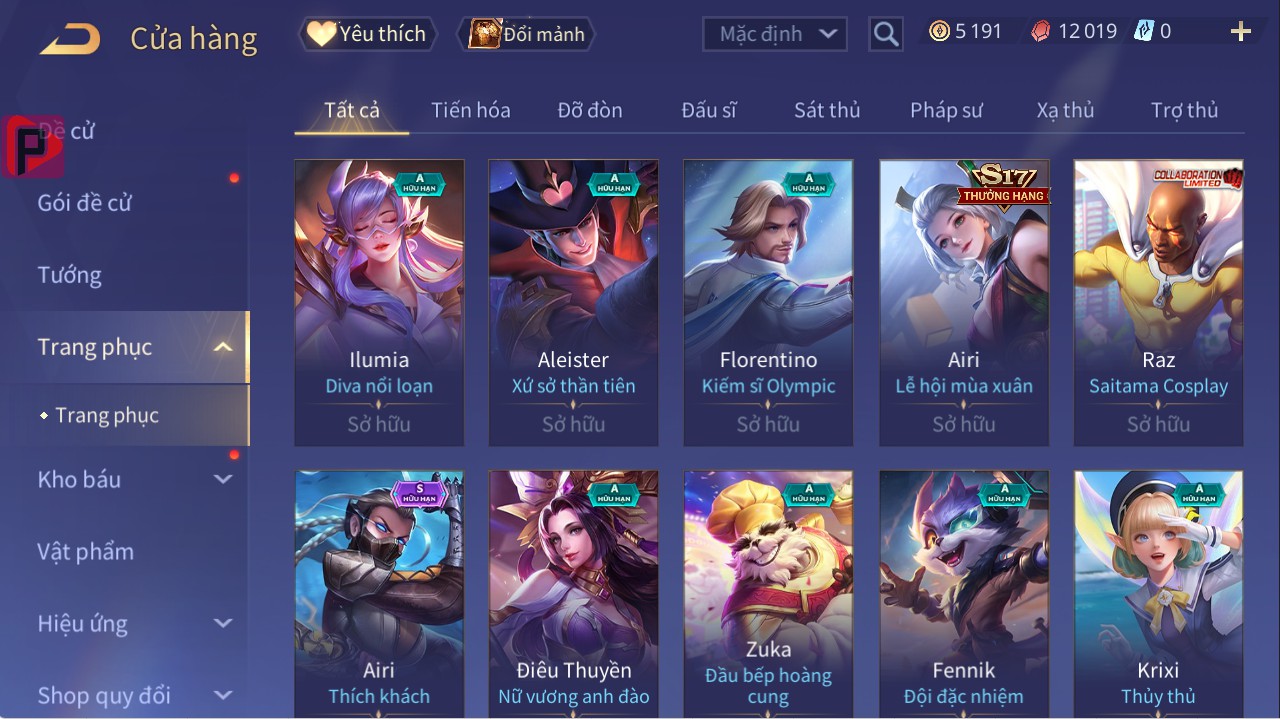This screenshot has height=719, width=1280.
Task: Select the Tiến hóa filter tab
Action: (471, 110)
